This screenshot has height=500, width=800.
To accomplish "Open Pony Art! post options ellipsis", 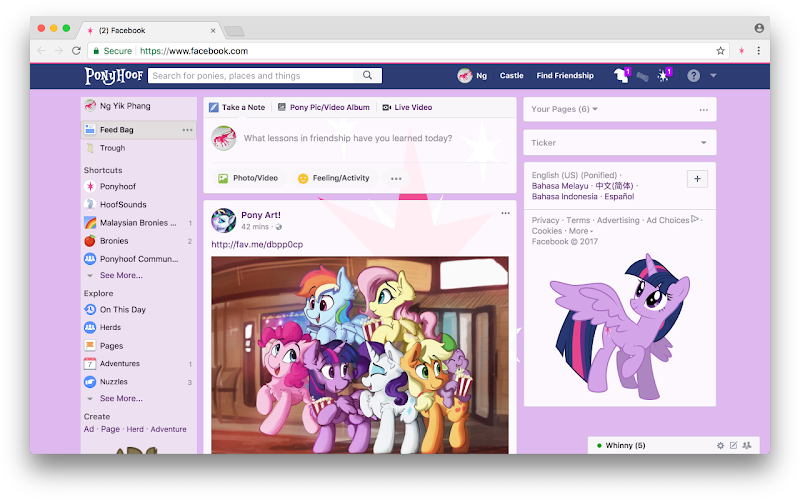I will 505,213.
